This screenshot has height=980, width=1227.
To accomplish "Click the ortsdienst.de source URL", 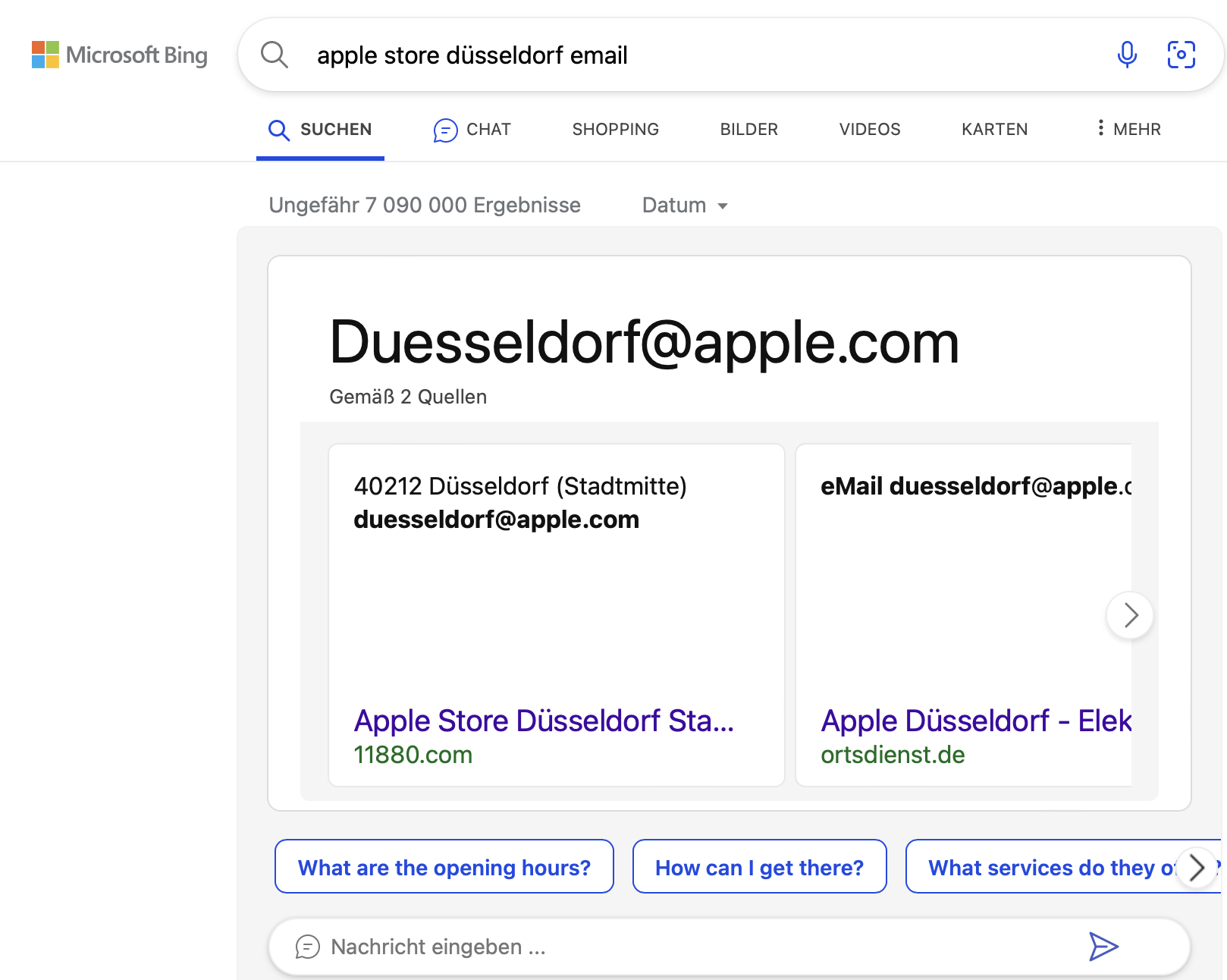I will click(x=893, y=755).
